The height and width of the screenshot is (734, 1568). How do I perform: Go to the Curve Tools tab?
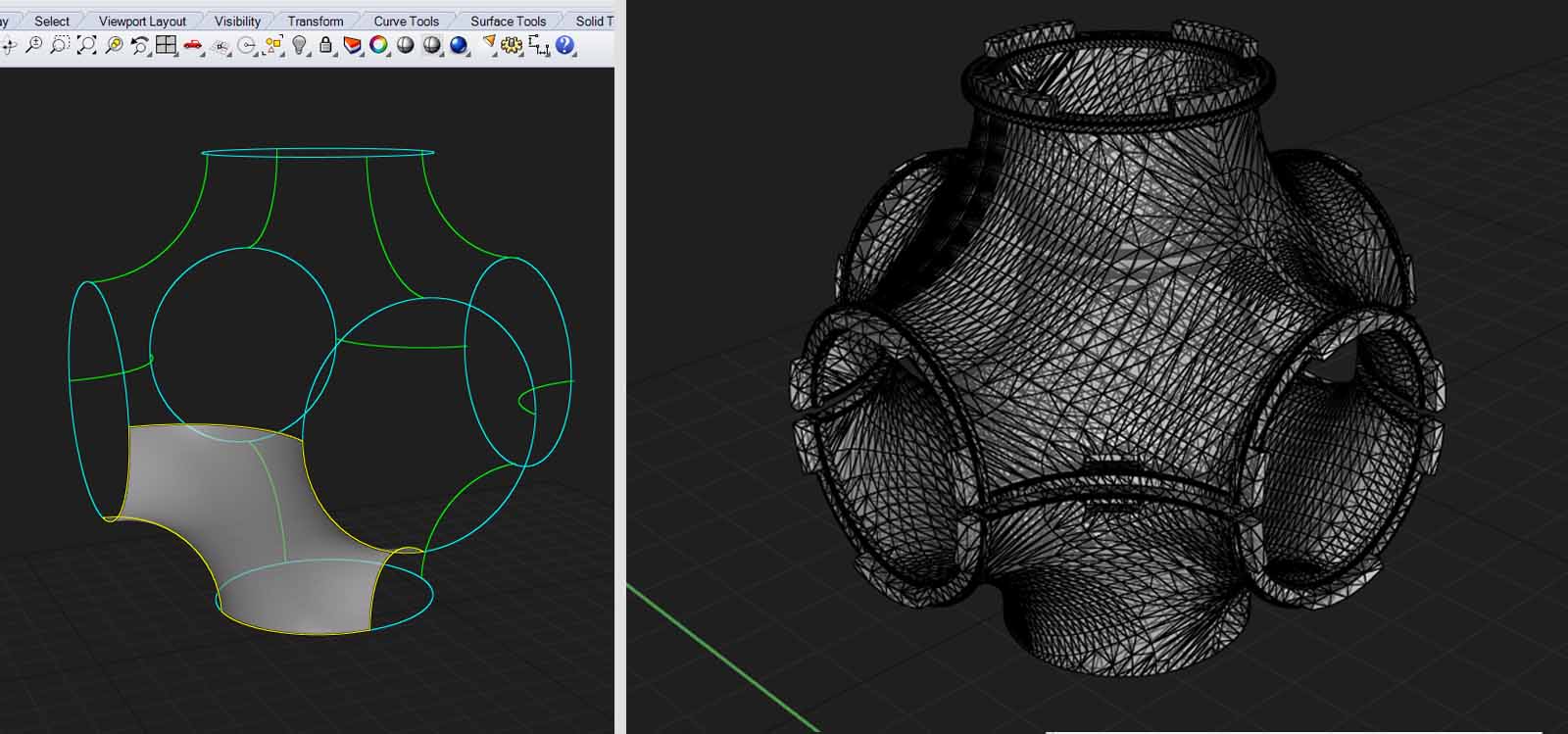(x=406, y=21)
